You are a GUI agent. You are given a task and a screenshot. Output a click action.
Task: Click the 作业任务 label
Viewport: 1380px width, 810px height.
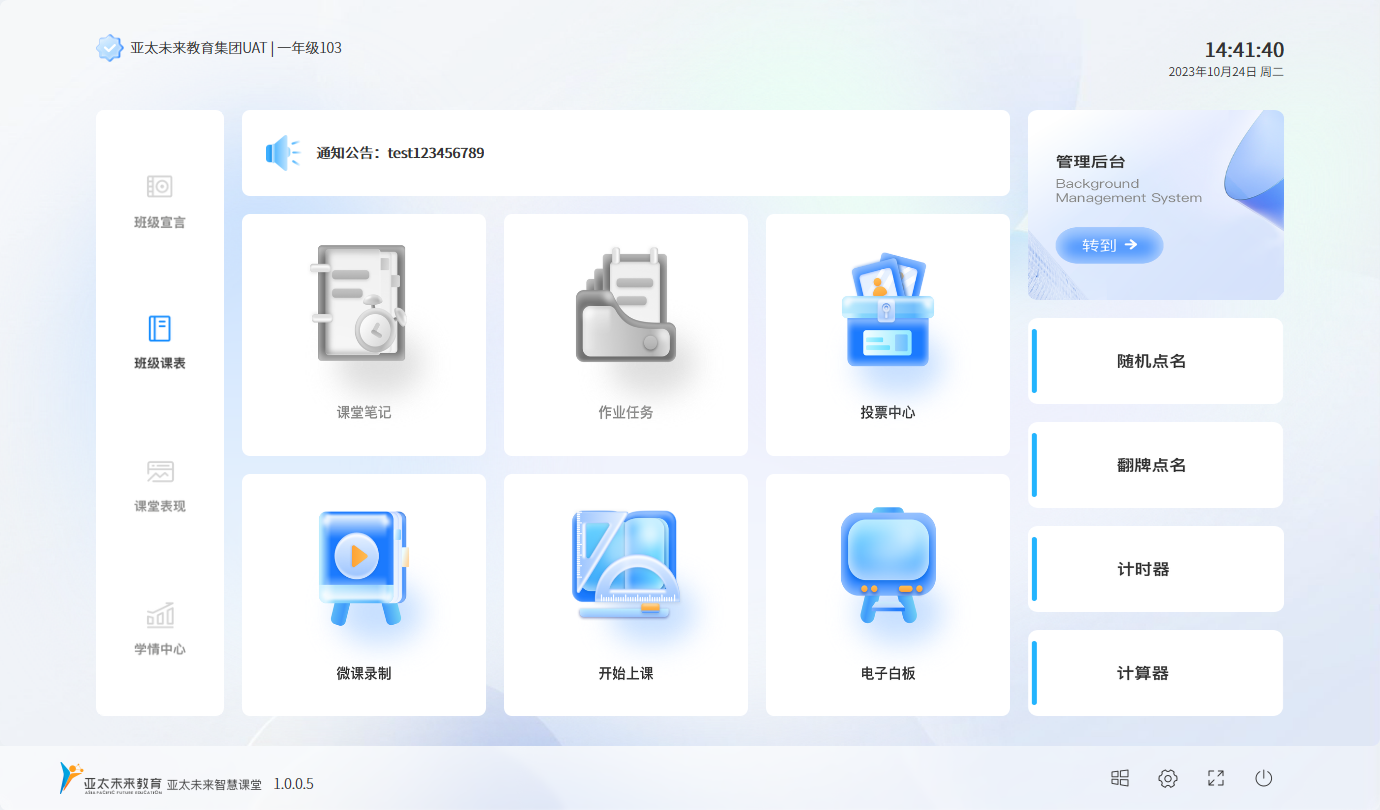626,412
